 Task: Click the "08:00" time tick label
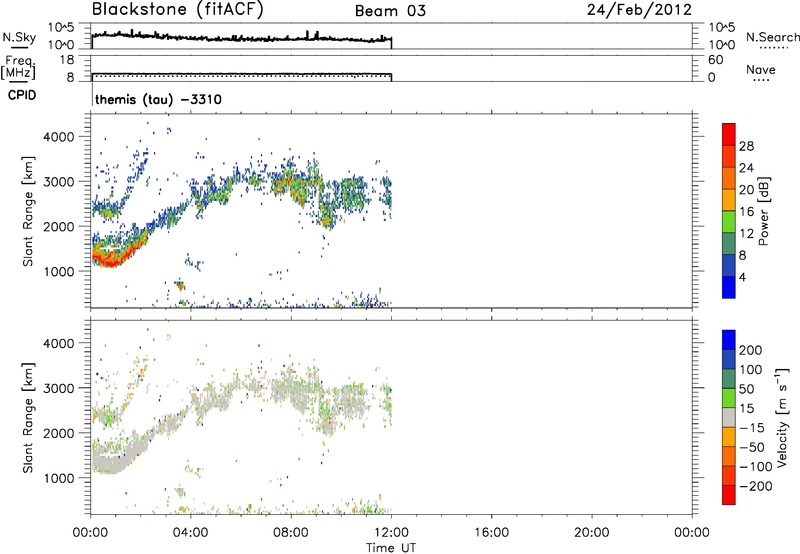click(290, 533)
